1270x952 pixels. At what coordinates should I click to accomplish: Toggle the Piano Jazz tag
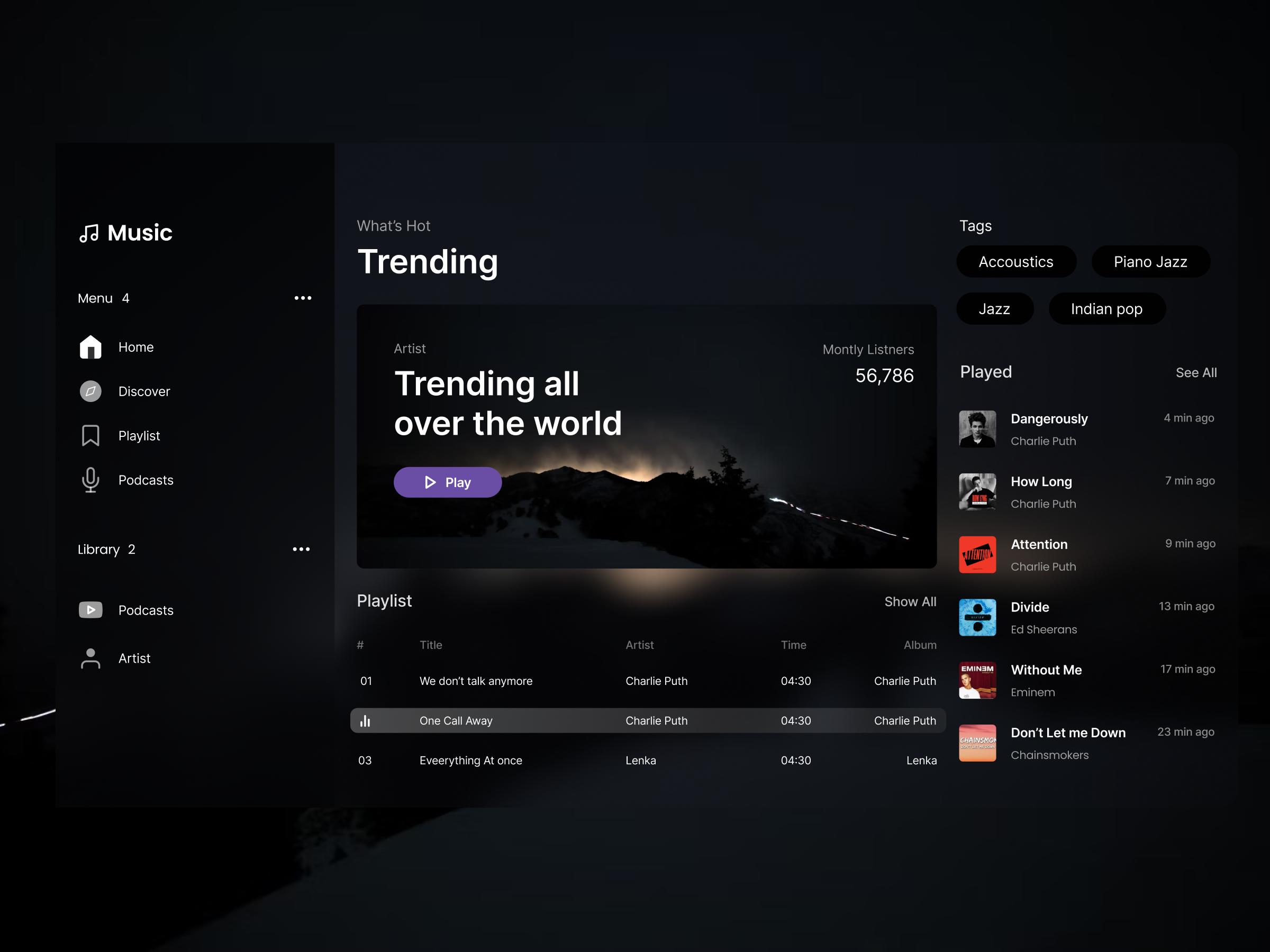pos(1150,262)
